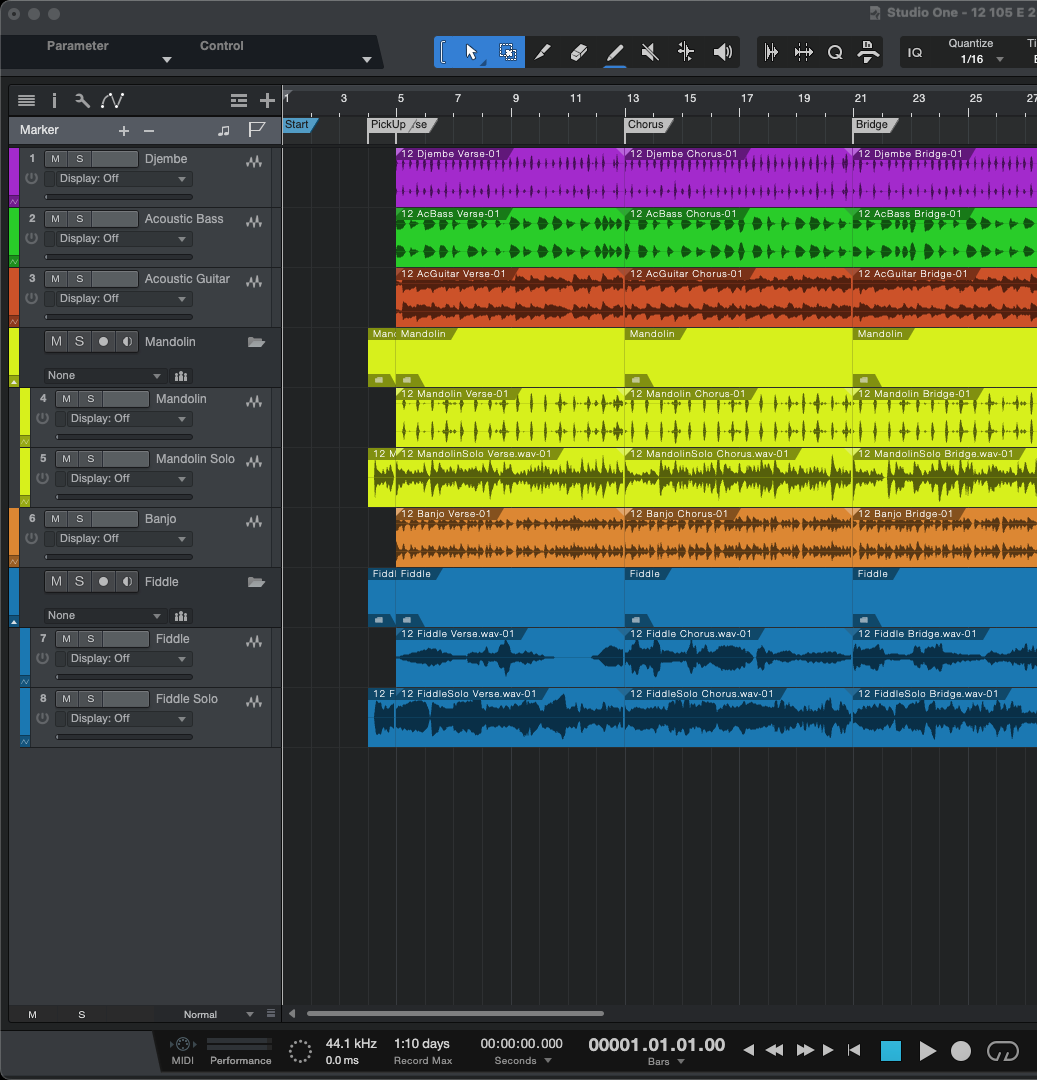The height and width of the screenshot is (1080, 1037).
Task: Select the Mute tool
Action: 650,52
